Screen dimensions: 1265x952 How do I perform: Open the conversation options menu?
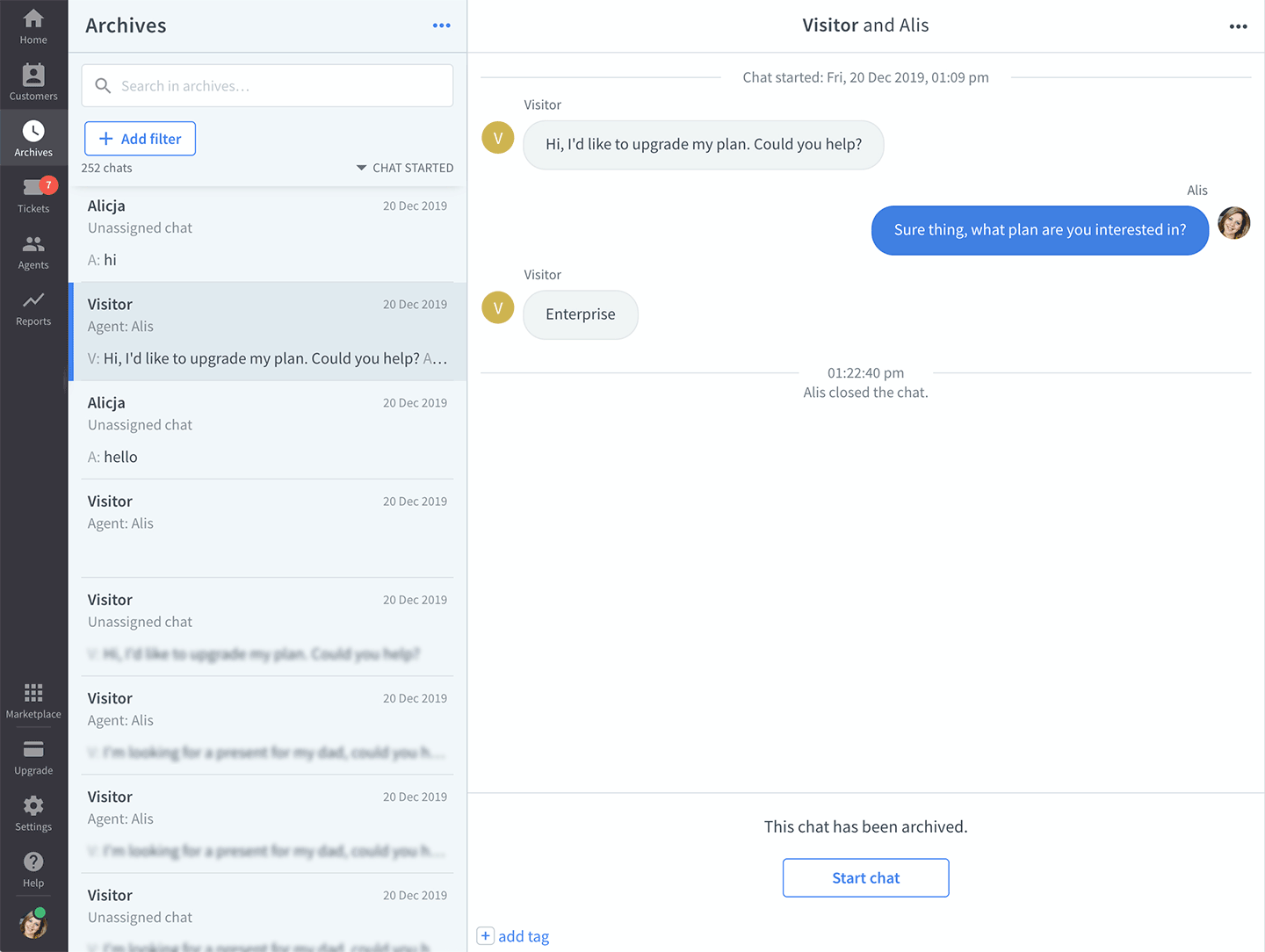[1238, 26]
